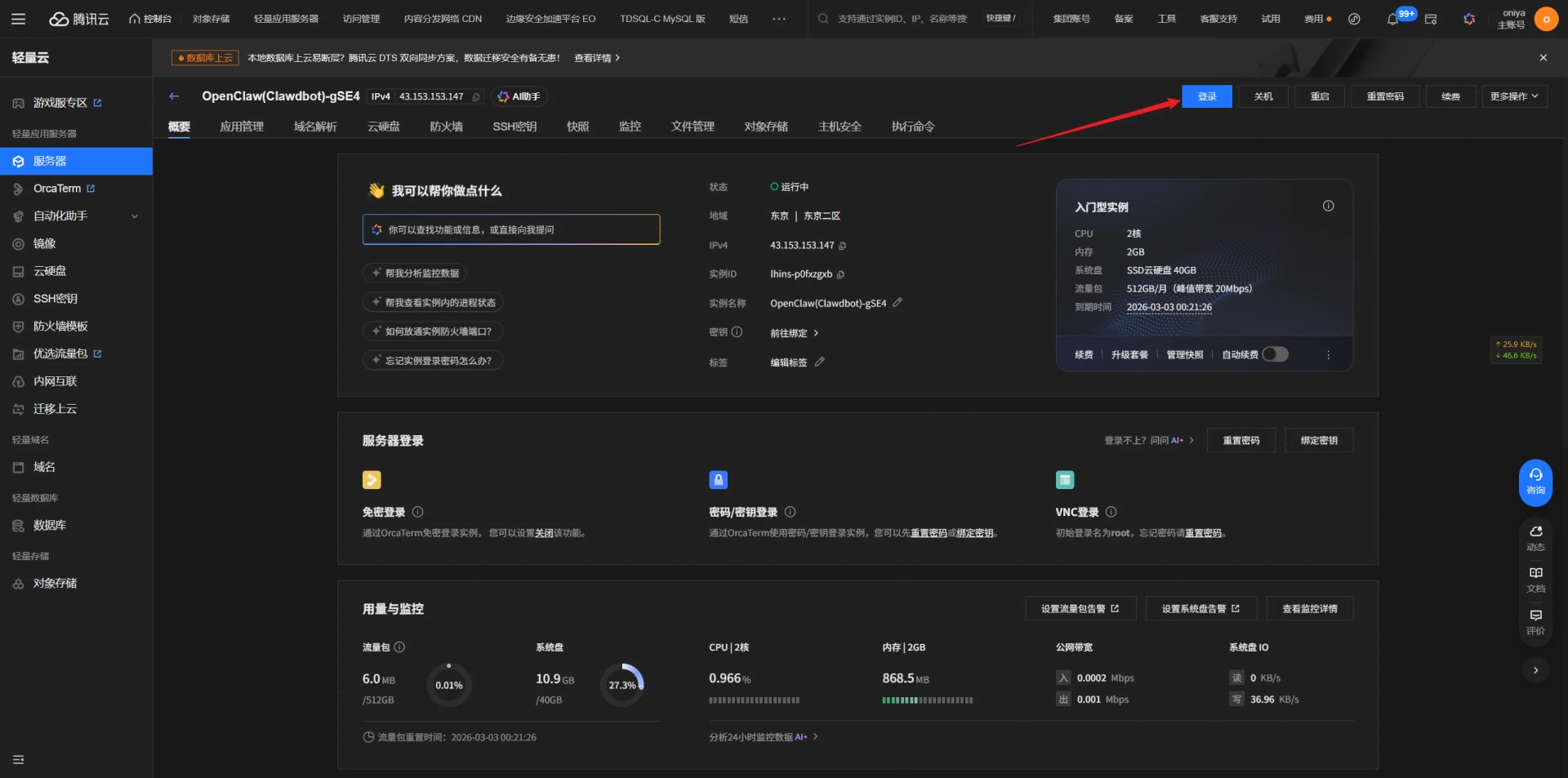
Task: Edit the instance name pencil icon
Action: (898, 303)
